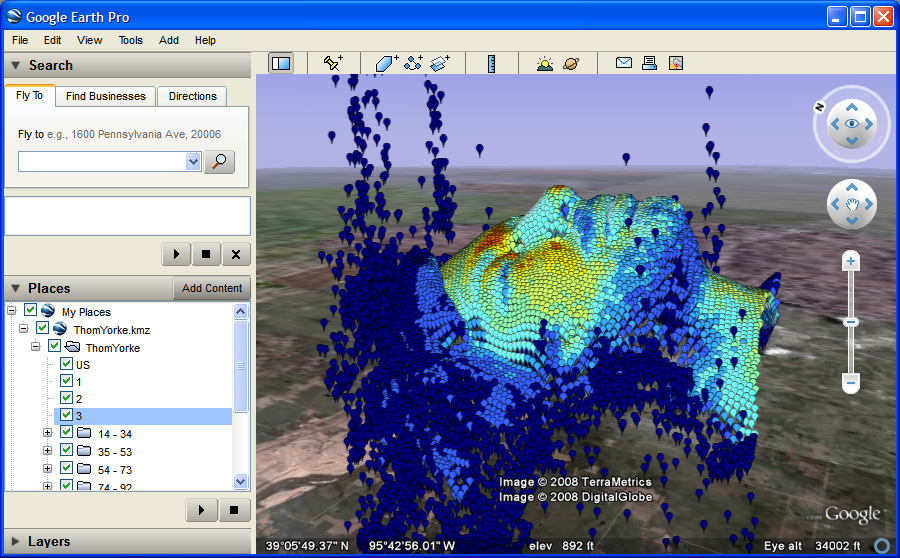Click the Places list scrollbar up arrow
Image resolution: width=900 pixels, height=558 pixels.
(x=240, y=311)
